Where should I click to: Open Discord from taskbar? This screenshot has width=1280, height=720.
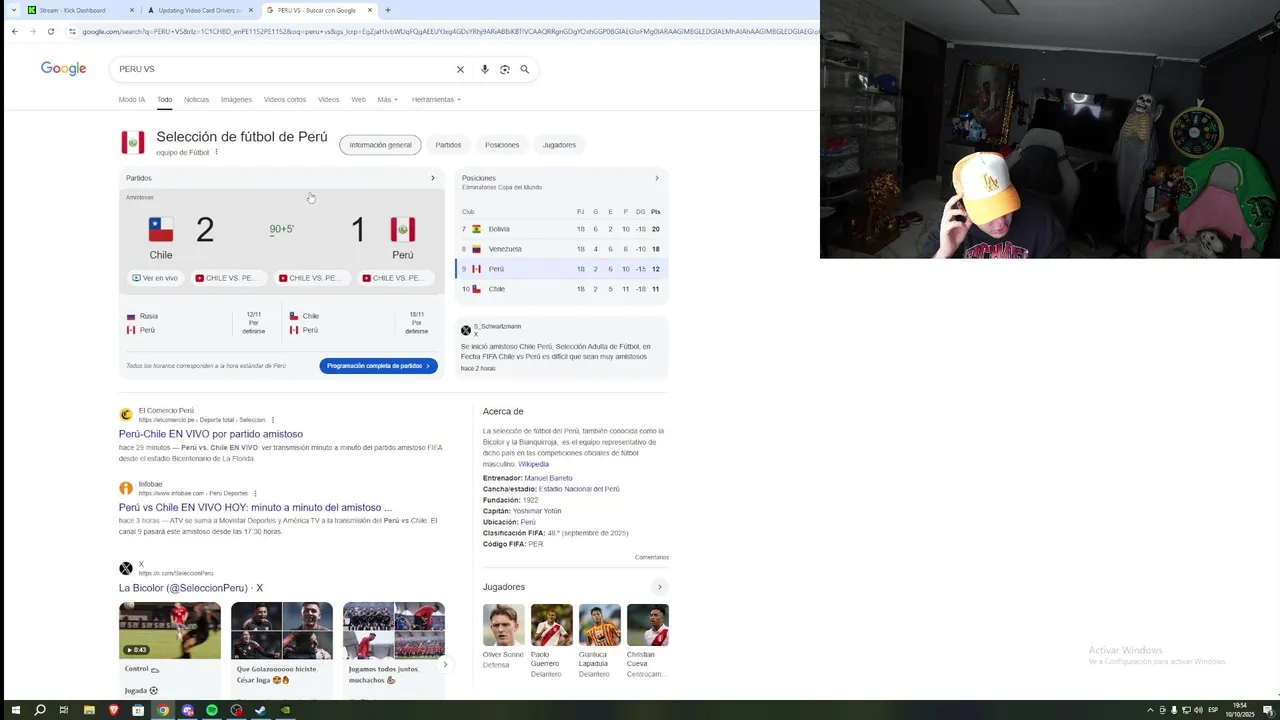click(x=187, y=710)
